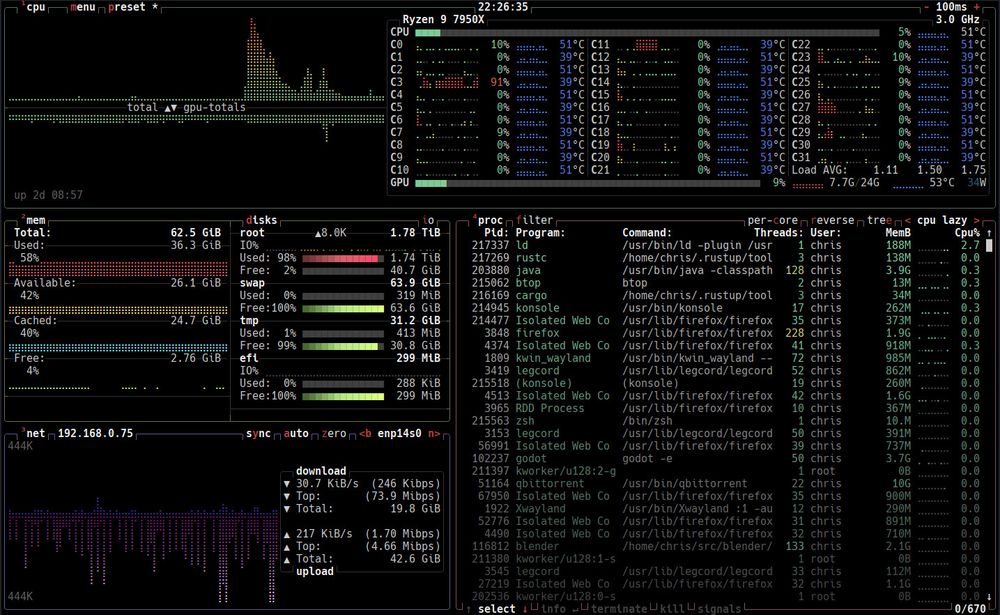Click the cpu lazy sort selector
Viewport: 1000px width, 615px height.
click(x=942, y=220)
